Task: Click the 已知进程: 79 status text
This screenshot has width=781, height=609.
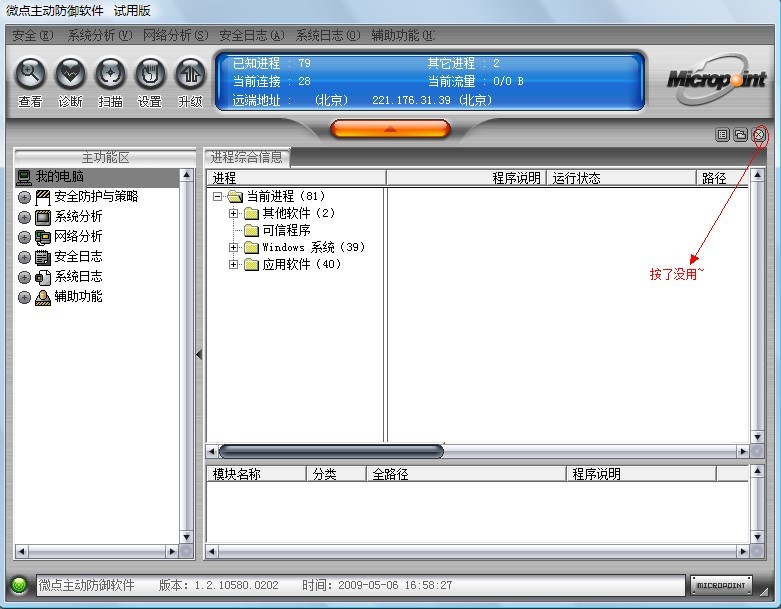Action: click(272, 63)
